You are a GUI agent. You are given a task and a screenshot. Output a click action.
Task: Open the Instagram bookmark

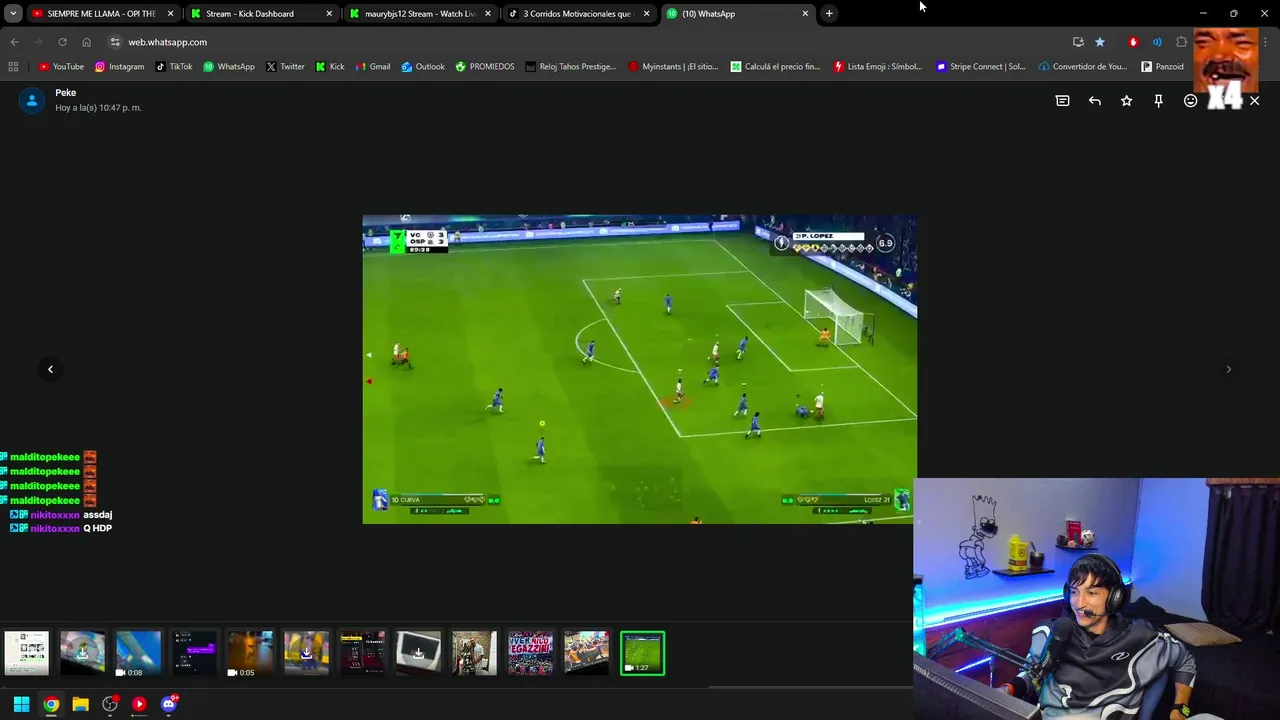[119, 67]
